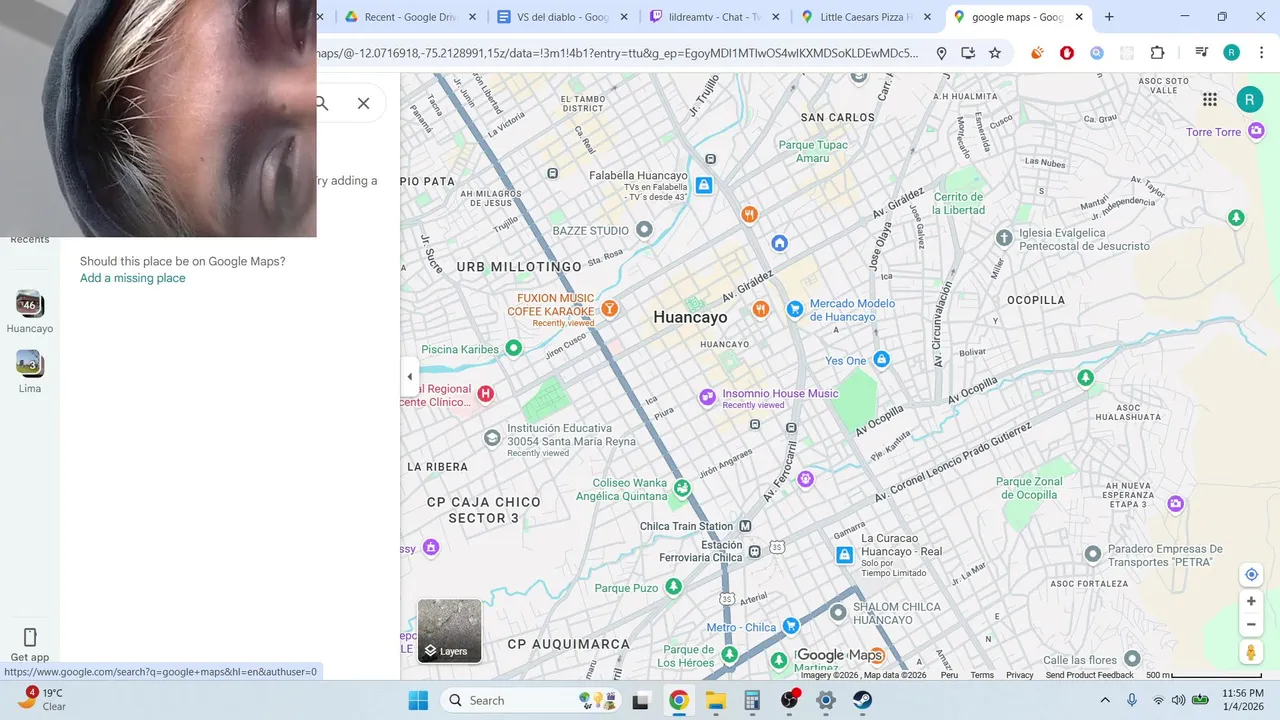The width and height of the screenshot is (1280, 720).
Task: Open the Chrome profile avatar
Action: click(x=1232, y=53)
